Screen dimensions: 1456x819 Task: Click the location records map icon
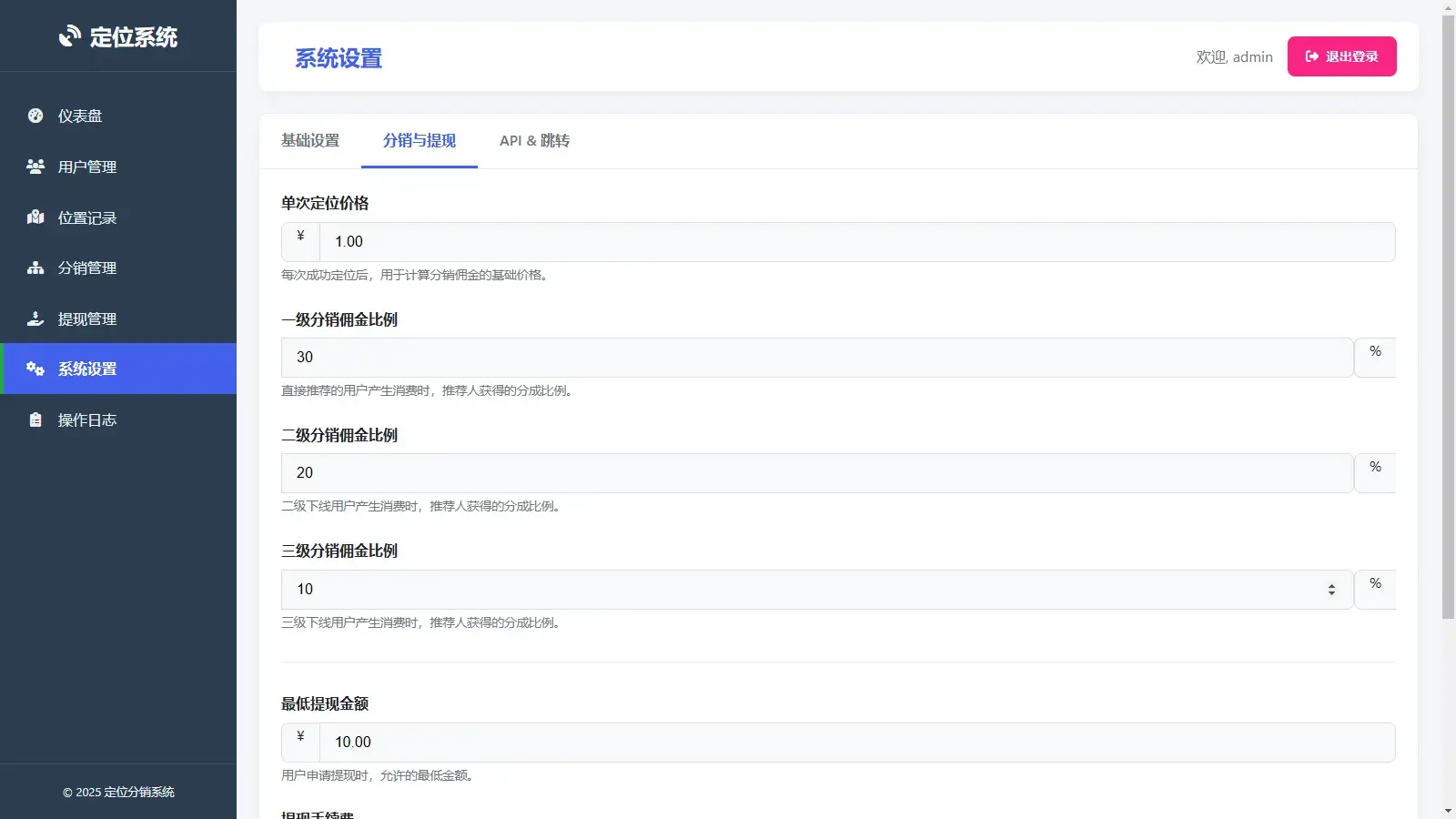pos(35,217)
